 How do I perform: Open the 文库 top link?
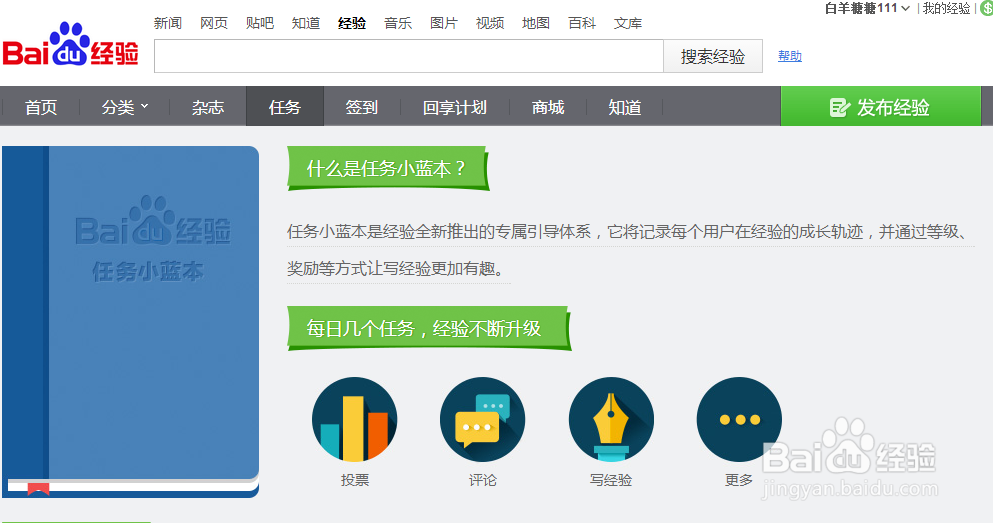click(628, 23)
